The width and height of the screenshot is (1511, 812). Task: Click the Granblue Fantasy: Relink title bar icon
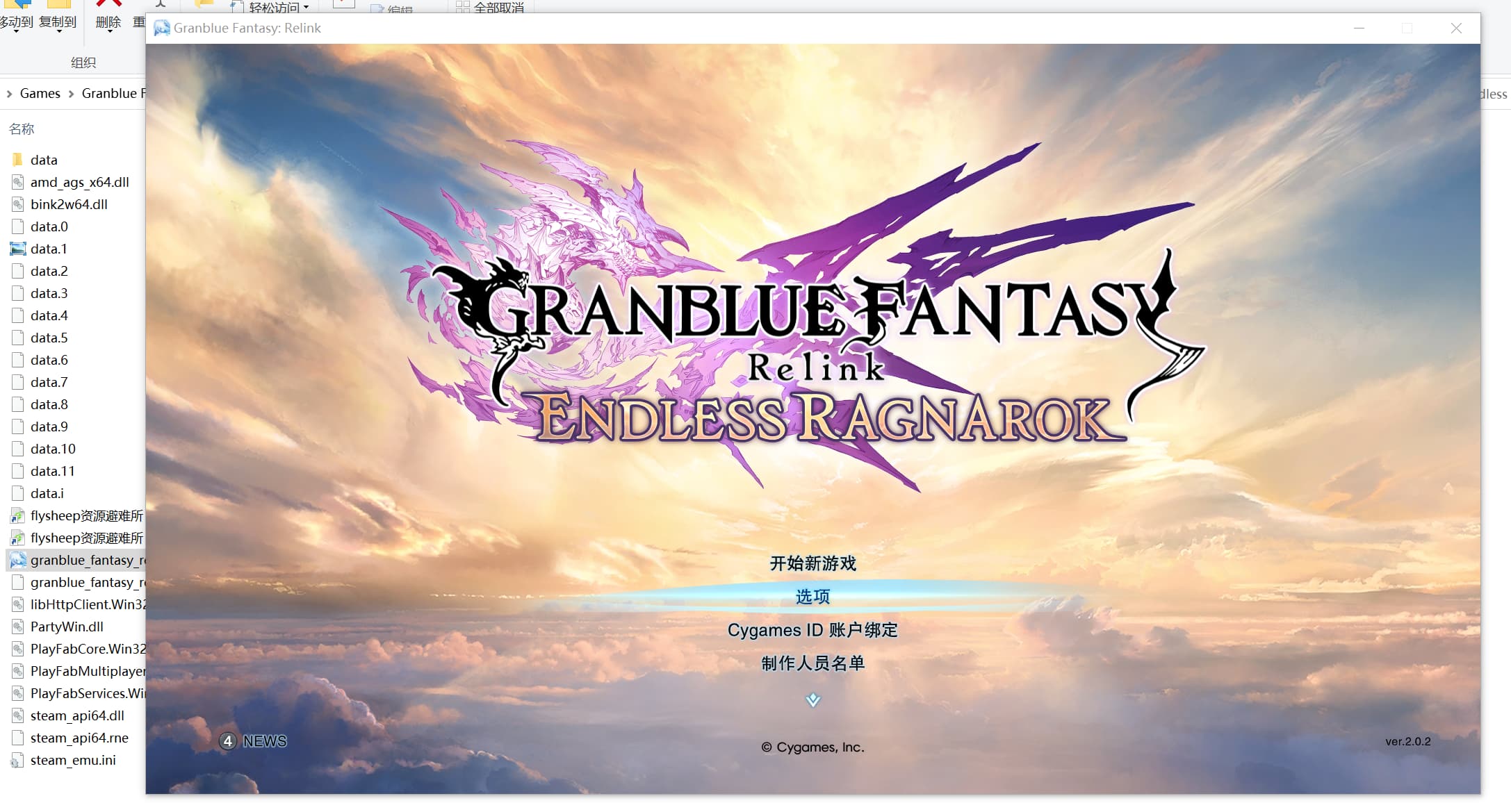162,28
